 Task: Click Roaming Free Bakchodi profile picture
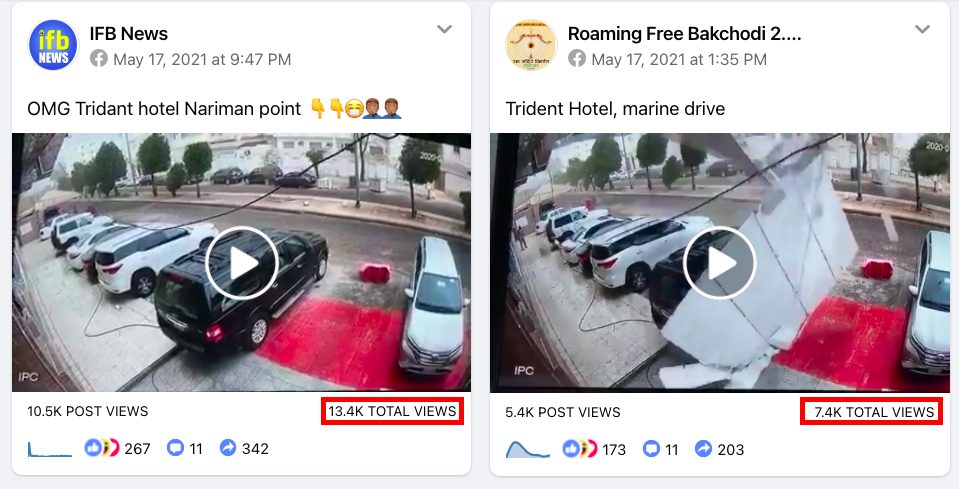[x=531, y=45]
